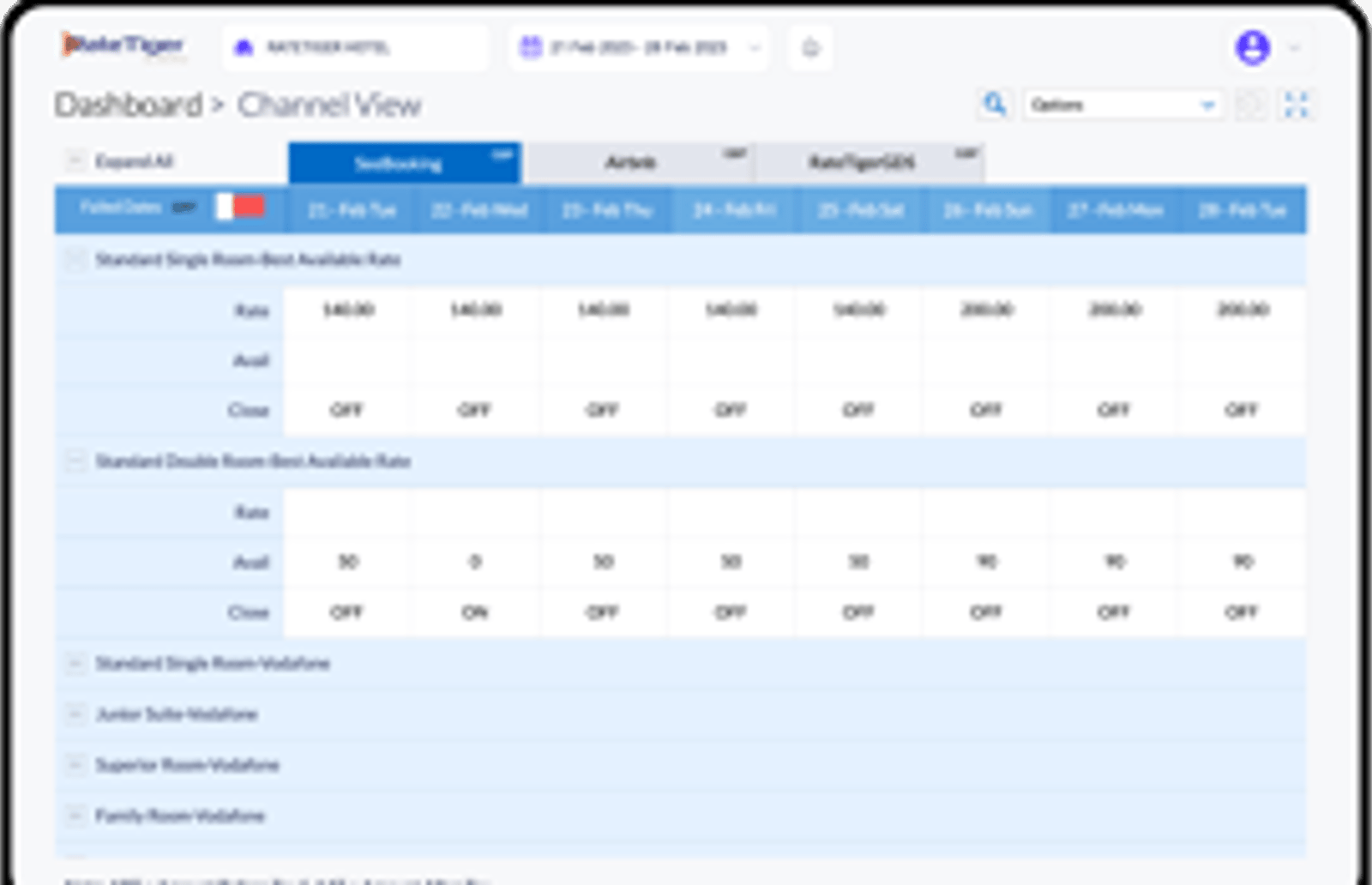This screenshot has height=885, width=1372.
Task: Switch to the RateTigerGDS channel tab
Action: tap(870, 163)
